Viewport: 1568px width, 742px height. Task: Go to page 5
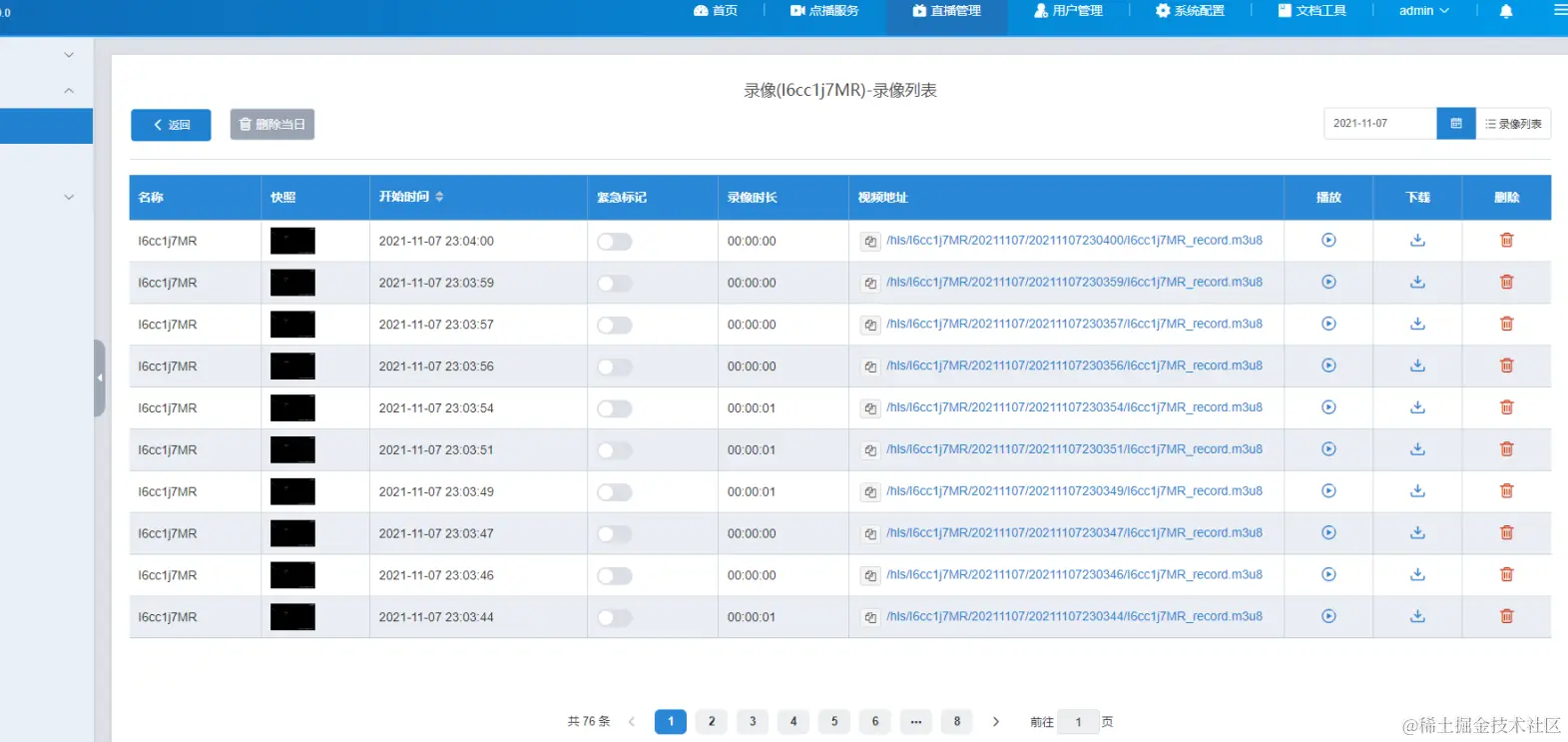click(x=834, y=721)
